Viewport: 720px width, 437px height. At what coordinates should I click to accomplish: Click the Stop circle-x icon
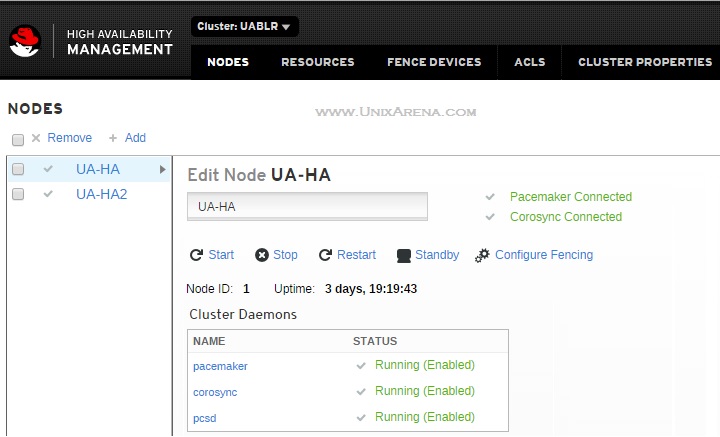coord(262,255)
